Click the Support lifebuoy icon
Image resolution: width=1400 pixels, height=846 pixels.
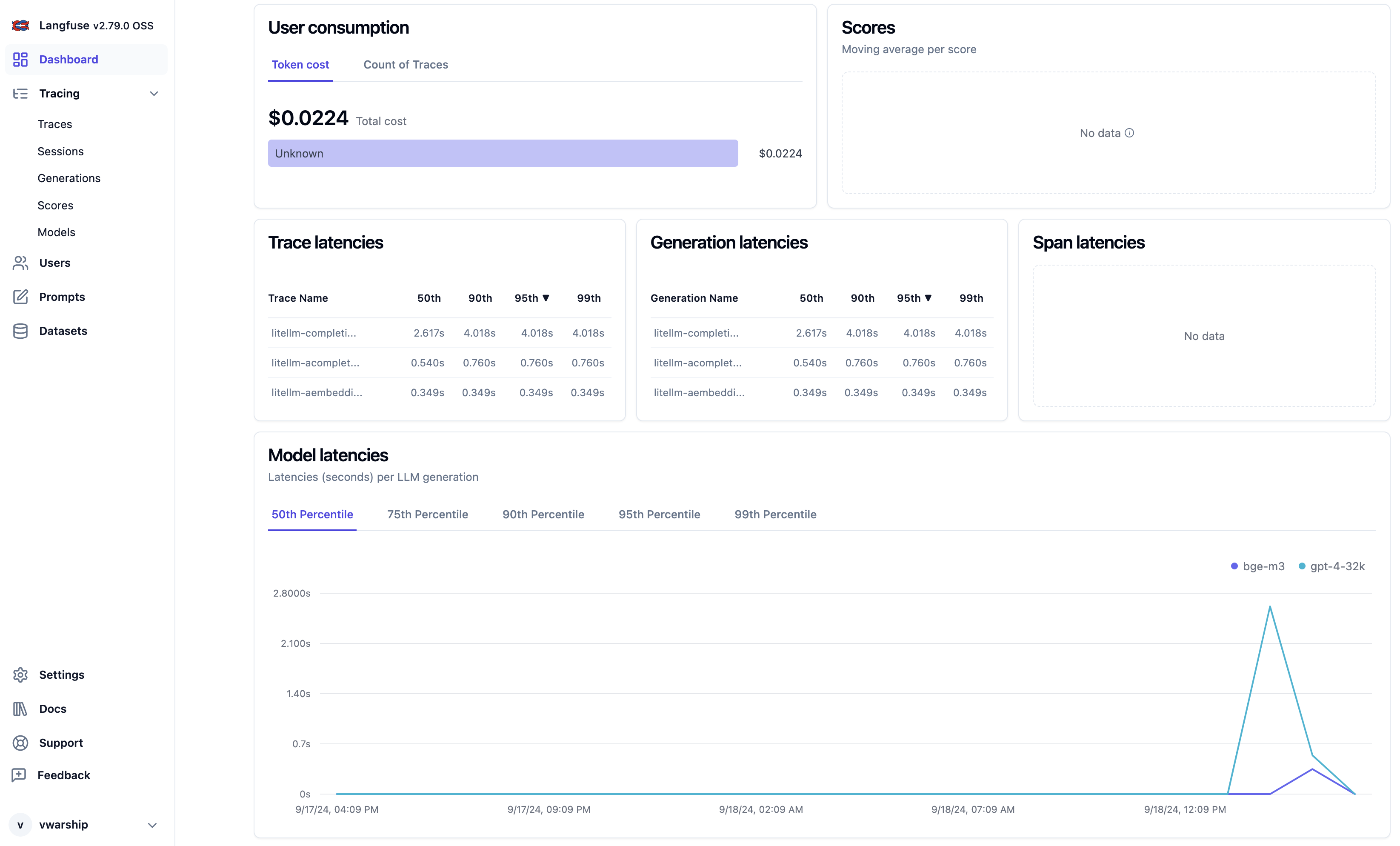(x=20, y=743)
